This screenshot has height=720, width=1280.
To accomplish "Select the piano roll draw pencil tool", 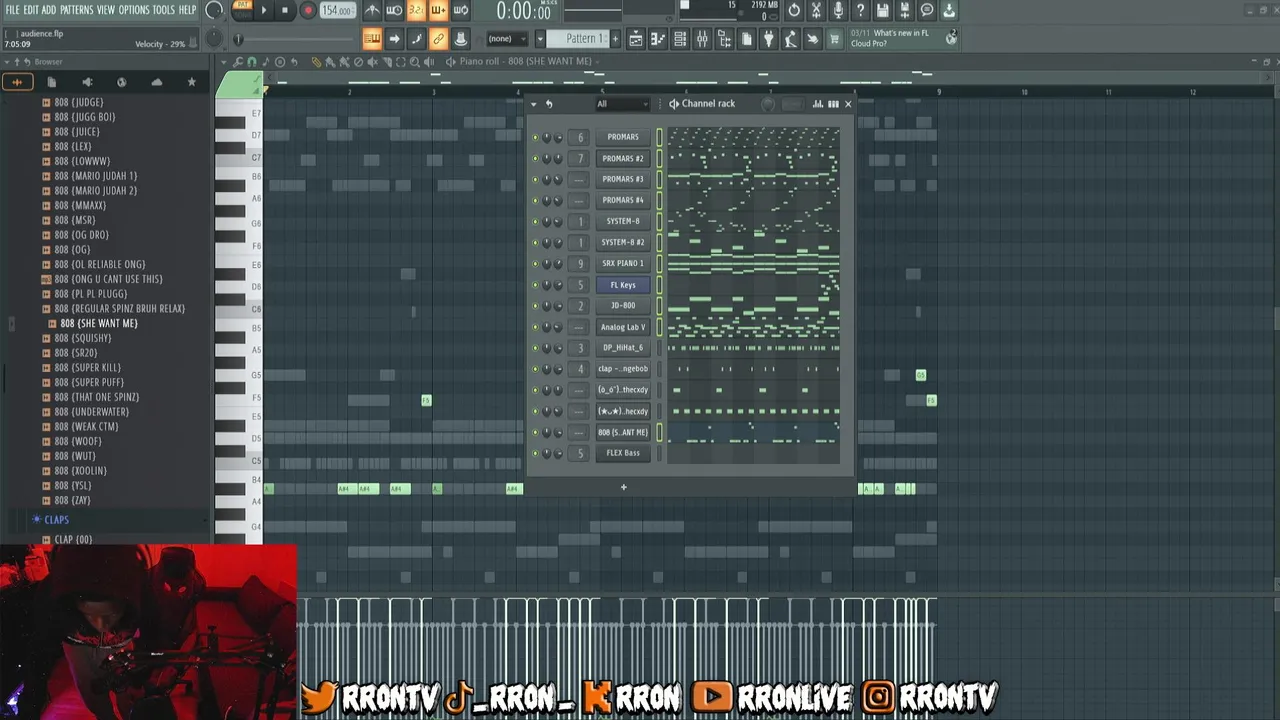I will point(316,62).
